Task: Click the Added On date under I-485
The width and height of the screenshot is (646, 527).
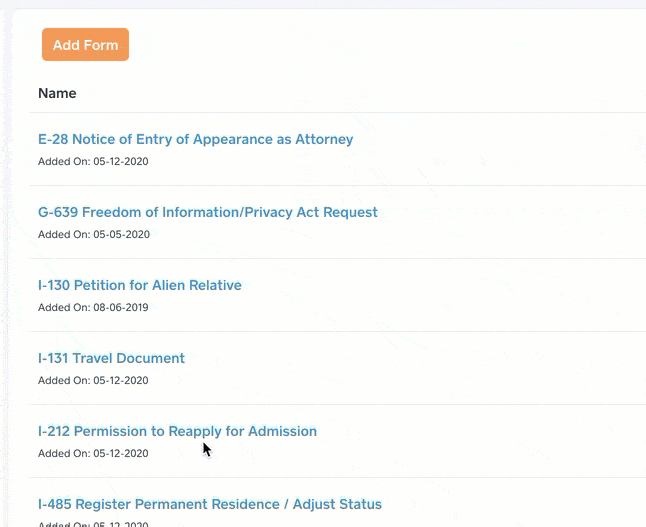Action: (93, 523)
